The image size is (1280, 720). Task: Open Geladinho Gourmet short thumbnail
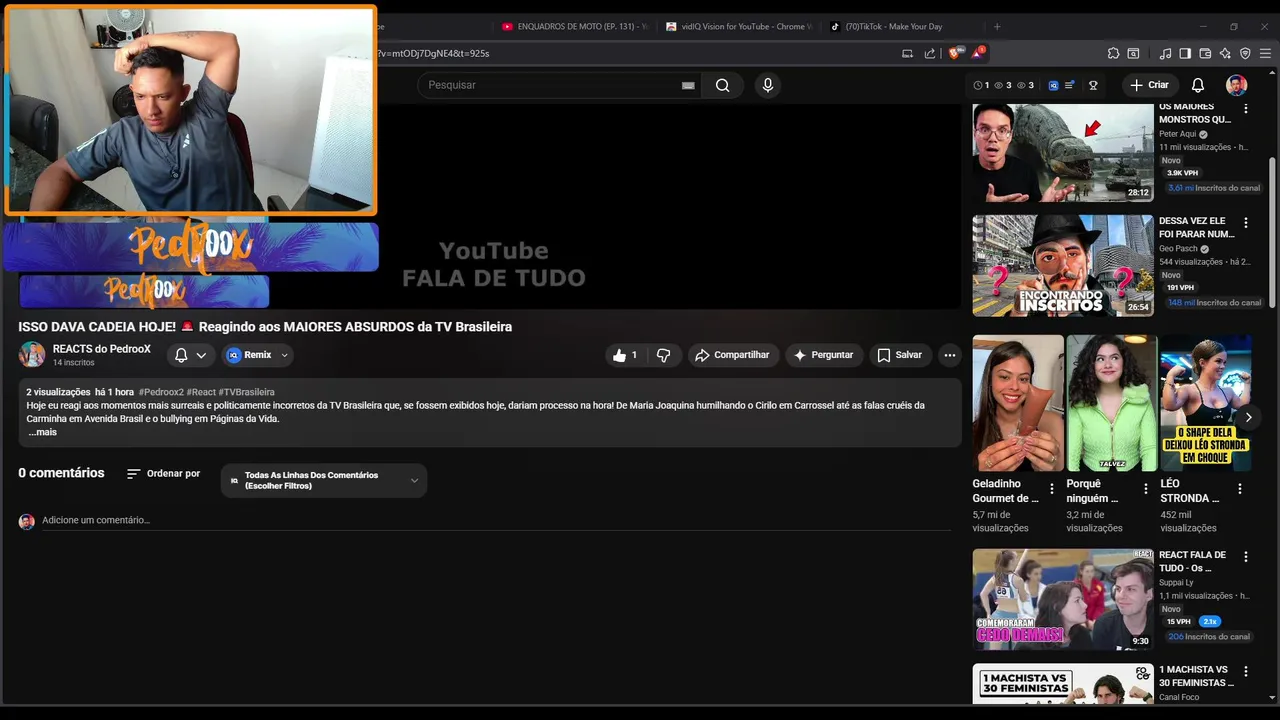coord(1018,403)
